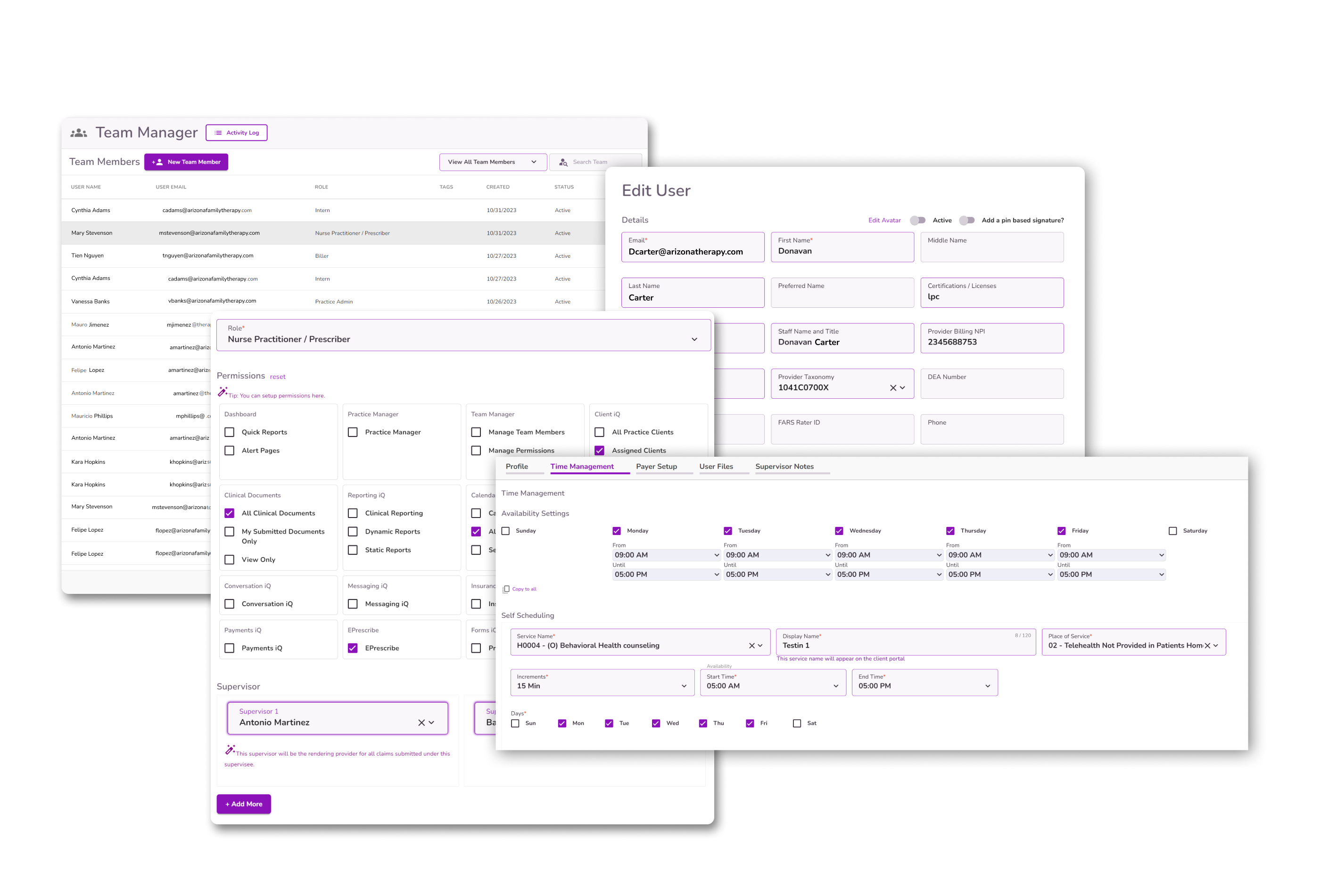Viewport: 1329px width, 896px height.
Task: Click the Team Manager people icon
Action: pyautogui.click(x=78, y=132)
